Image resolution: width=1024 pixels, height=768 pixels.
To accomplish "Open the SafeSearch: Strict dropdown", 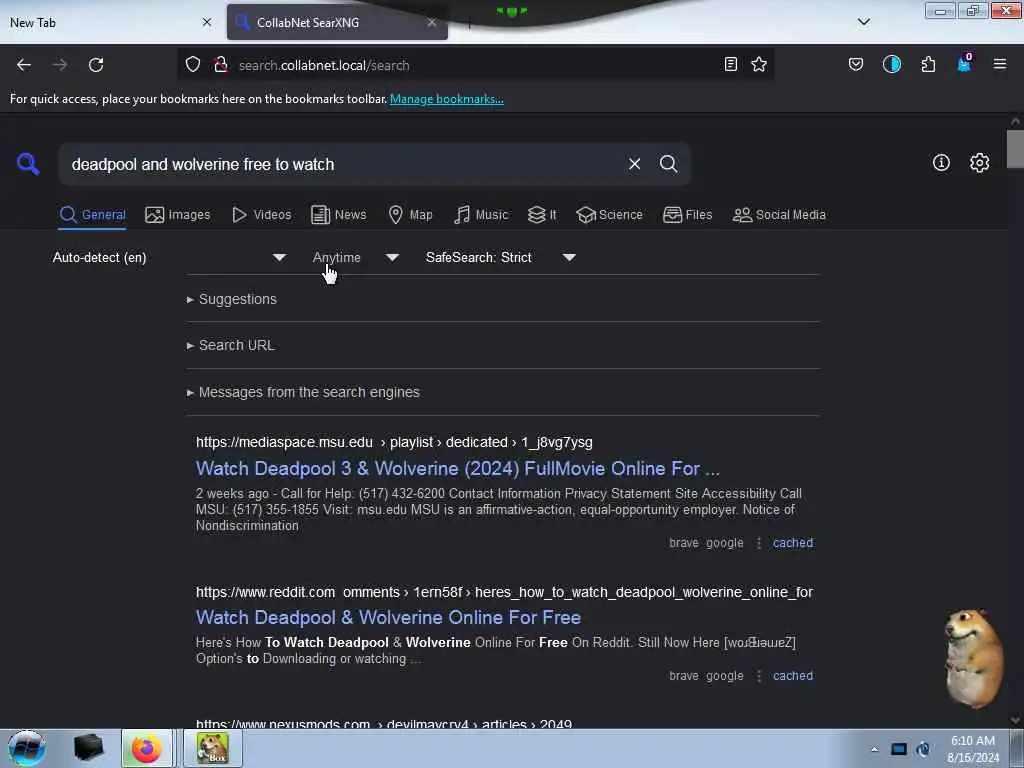I will coord(500,257).
